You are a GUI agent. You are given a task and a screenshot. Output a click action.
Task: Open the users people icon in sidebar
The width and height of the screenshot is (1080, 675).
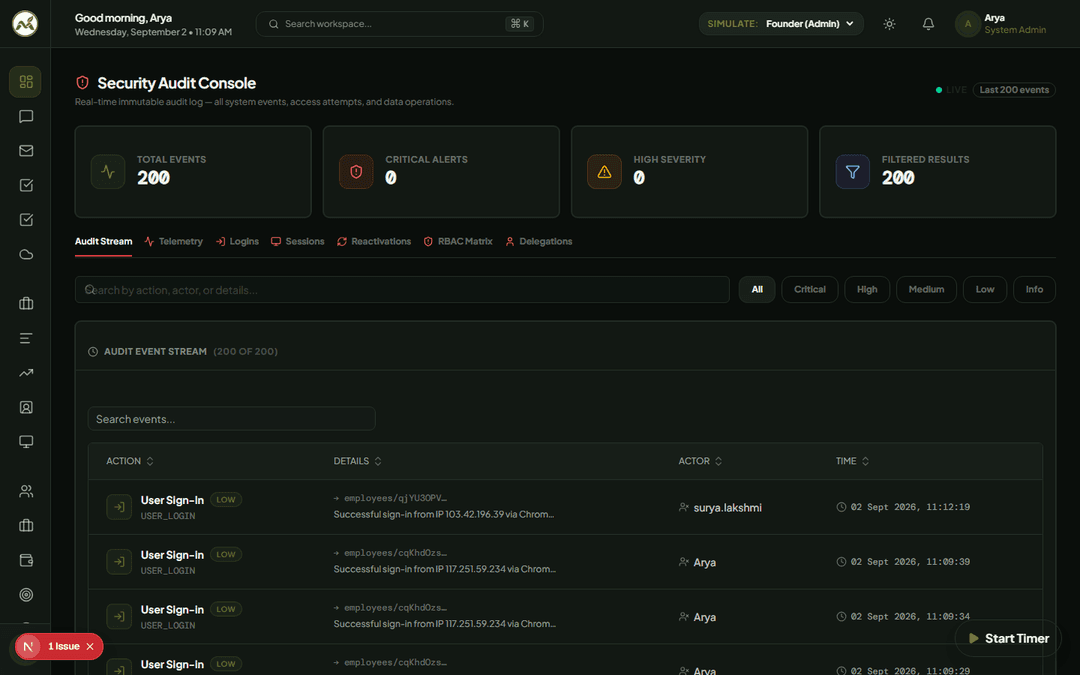(25, 491)
